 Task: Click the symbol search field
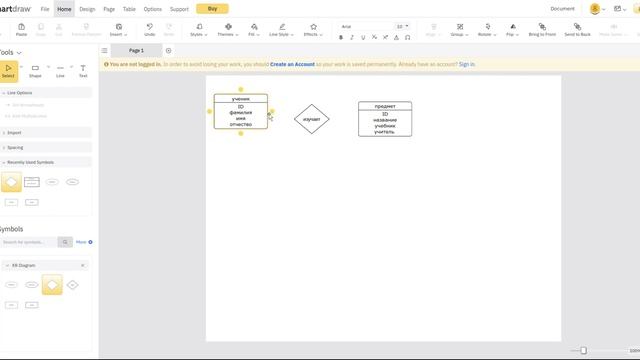[28, 242]
